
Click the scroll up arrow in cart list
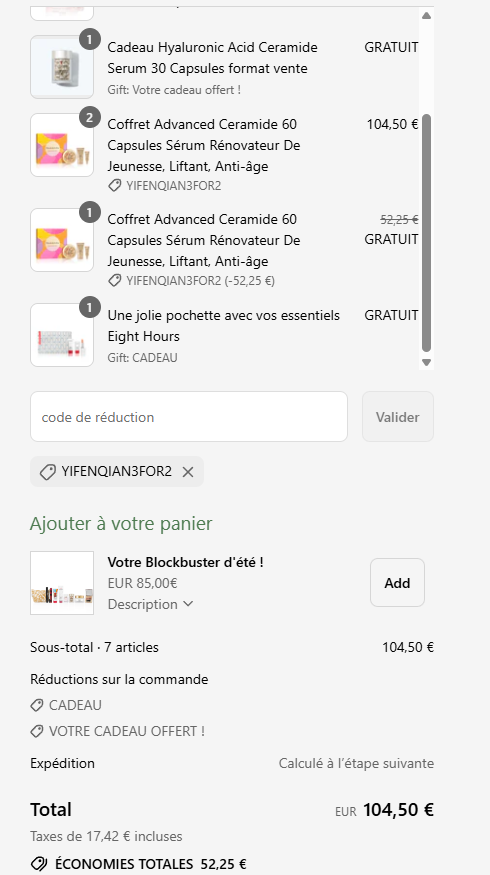point(426,16)
